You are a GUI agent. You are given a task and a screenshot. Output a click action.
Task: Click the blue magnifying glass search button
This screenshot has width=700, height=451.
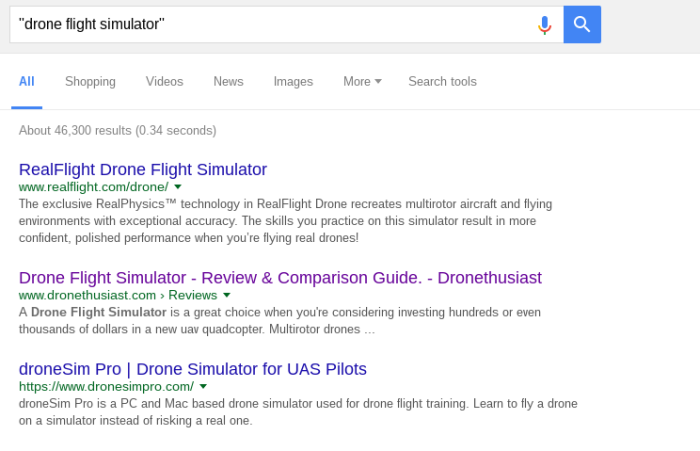coord(582,25)
